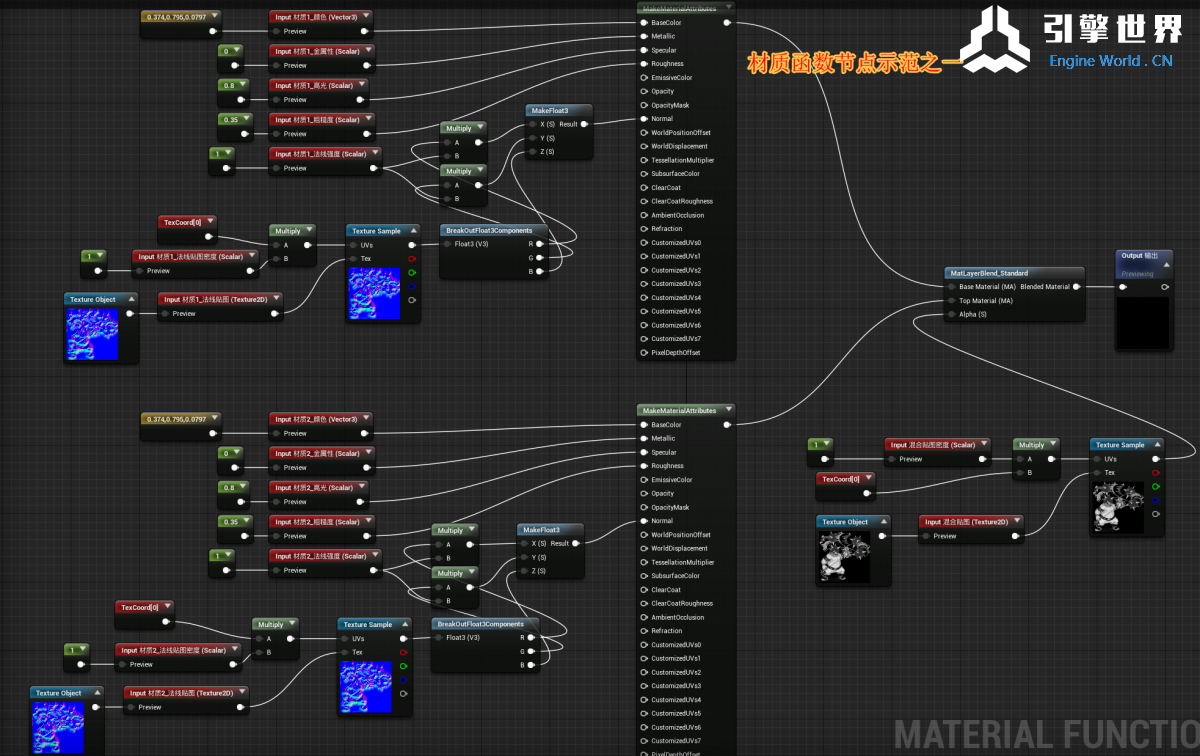Collapse the Input 材质1_颜色 (Vector3) node arrow

(x=365, y=17)
